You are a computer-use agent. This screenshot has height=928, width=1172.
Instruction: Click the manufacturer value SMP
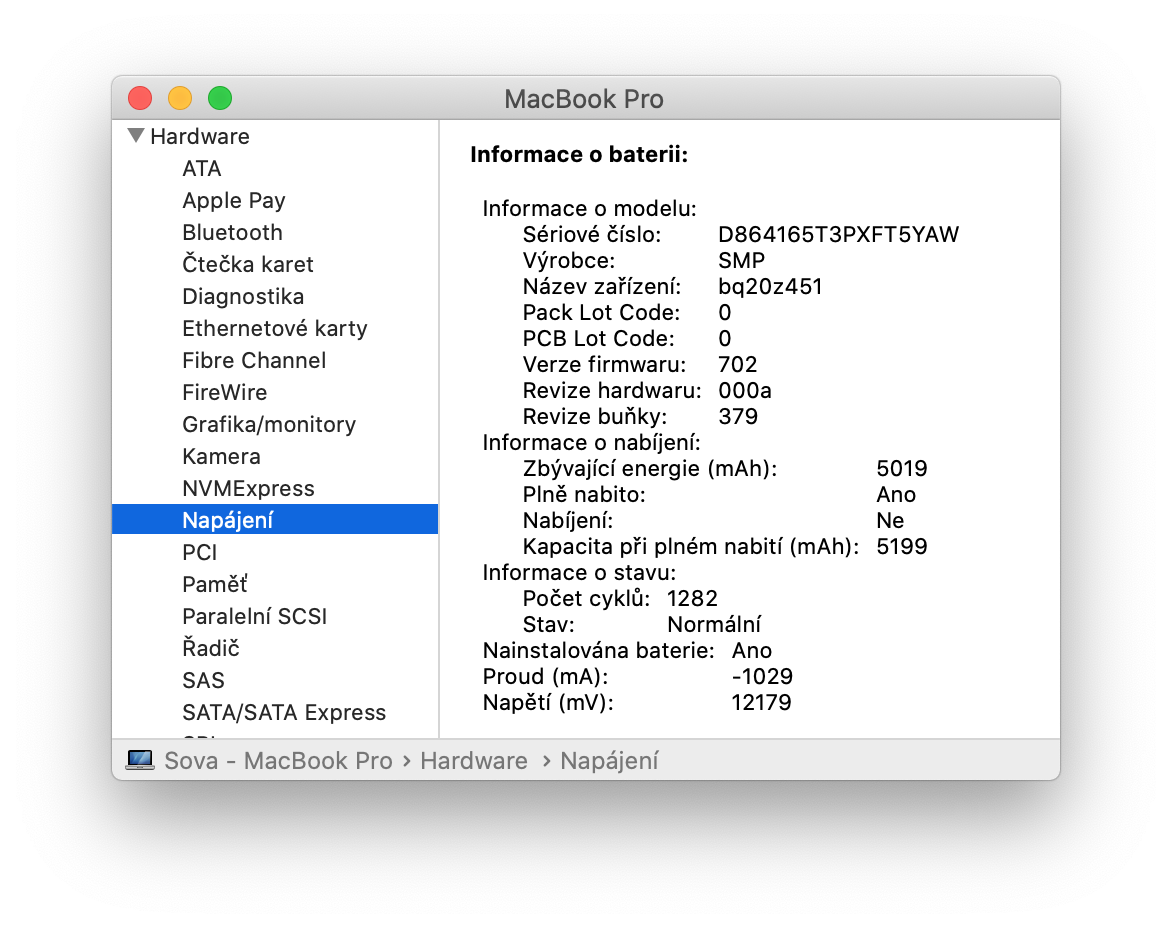point(741,261)
